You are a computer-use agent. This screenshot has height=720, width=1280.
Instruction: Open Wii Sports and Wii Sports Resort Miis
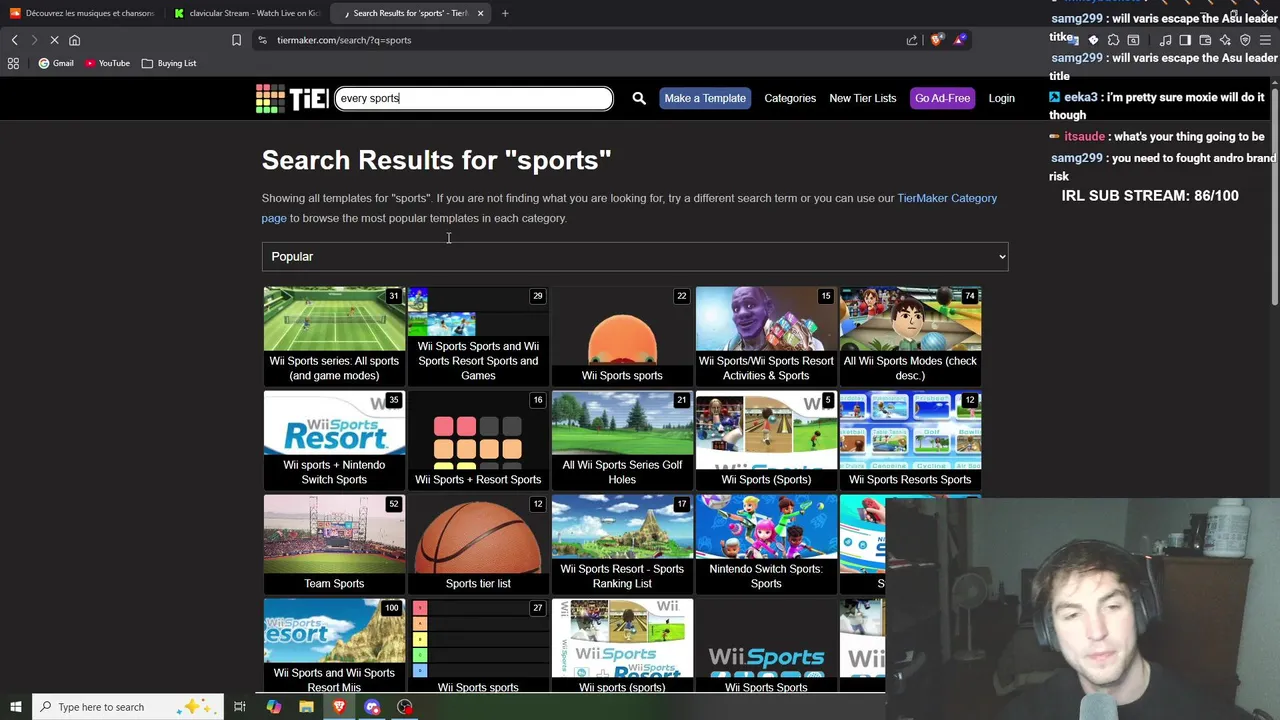334,646
